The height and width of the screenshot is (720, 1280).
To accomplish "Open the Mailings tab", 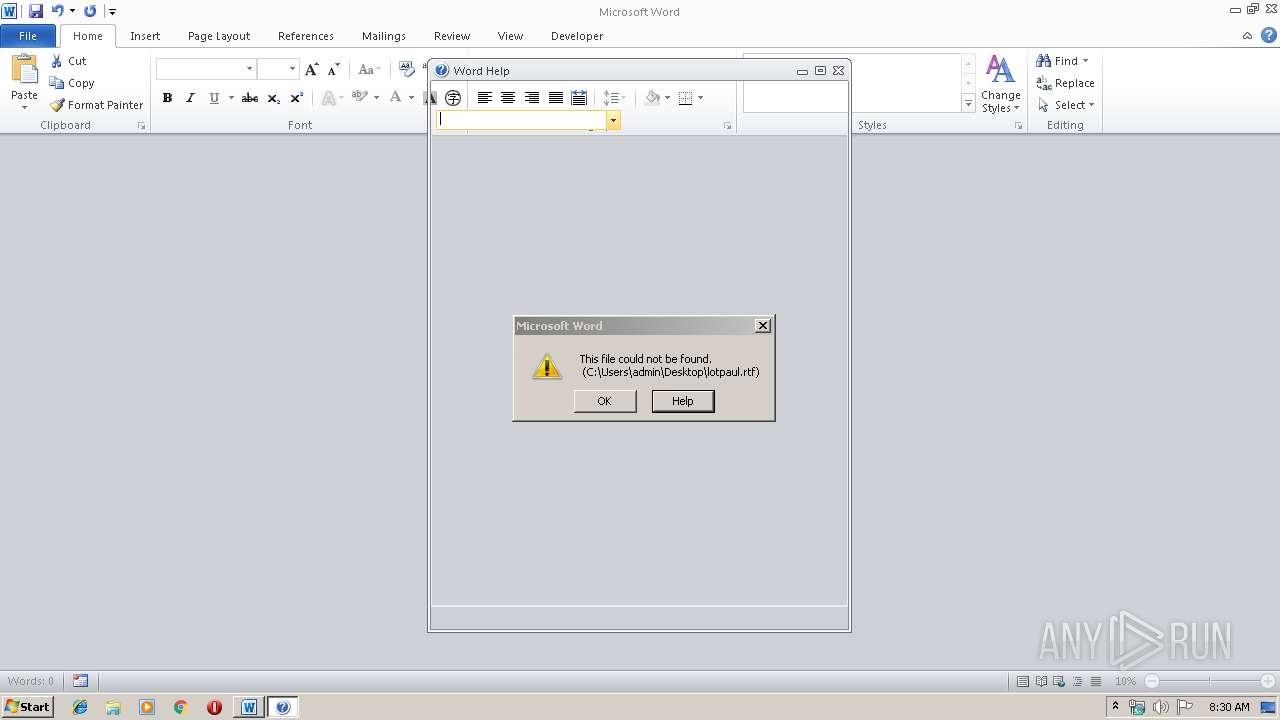I will pos(384,35).
